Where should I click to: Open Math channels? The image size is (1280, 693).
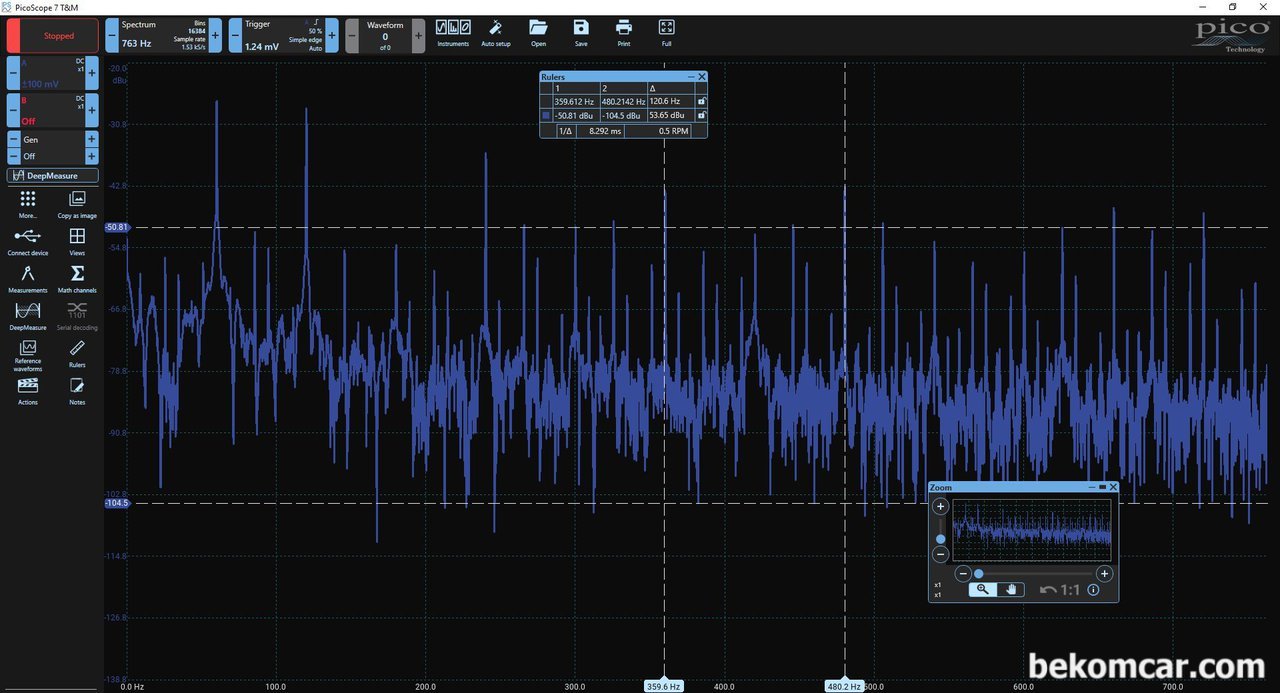[77, 279]
